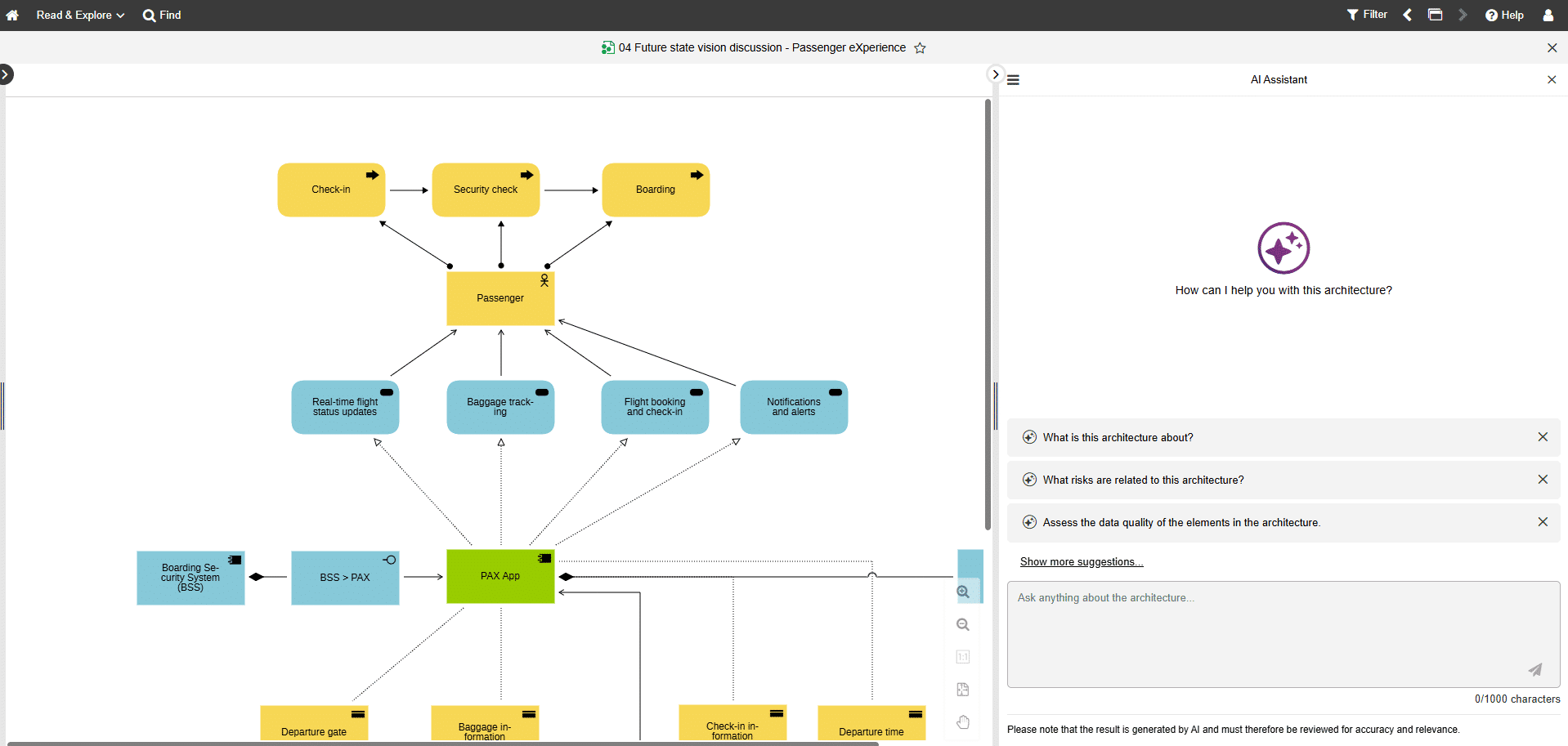This screenshot has height=746, width=1568.
Task: Click the zoom in magnifier icon
Action: [963, 592]
